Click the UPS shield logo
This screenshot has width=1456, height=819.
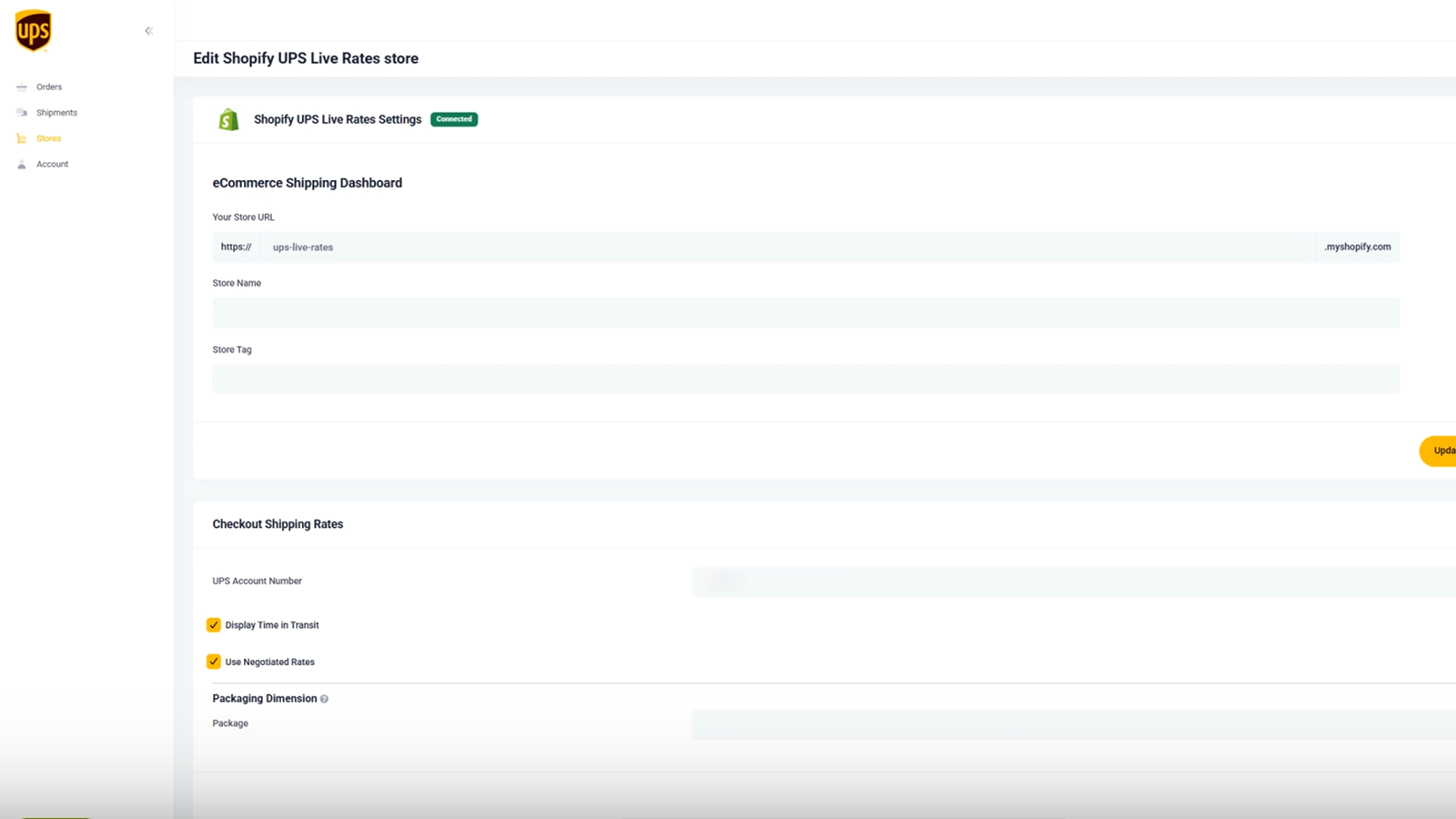[33, 31]
